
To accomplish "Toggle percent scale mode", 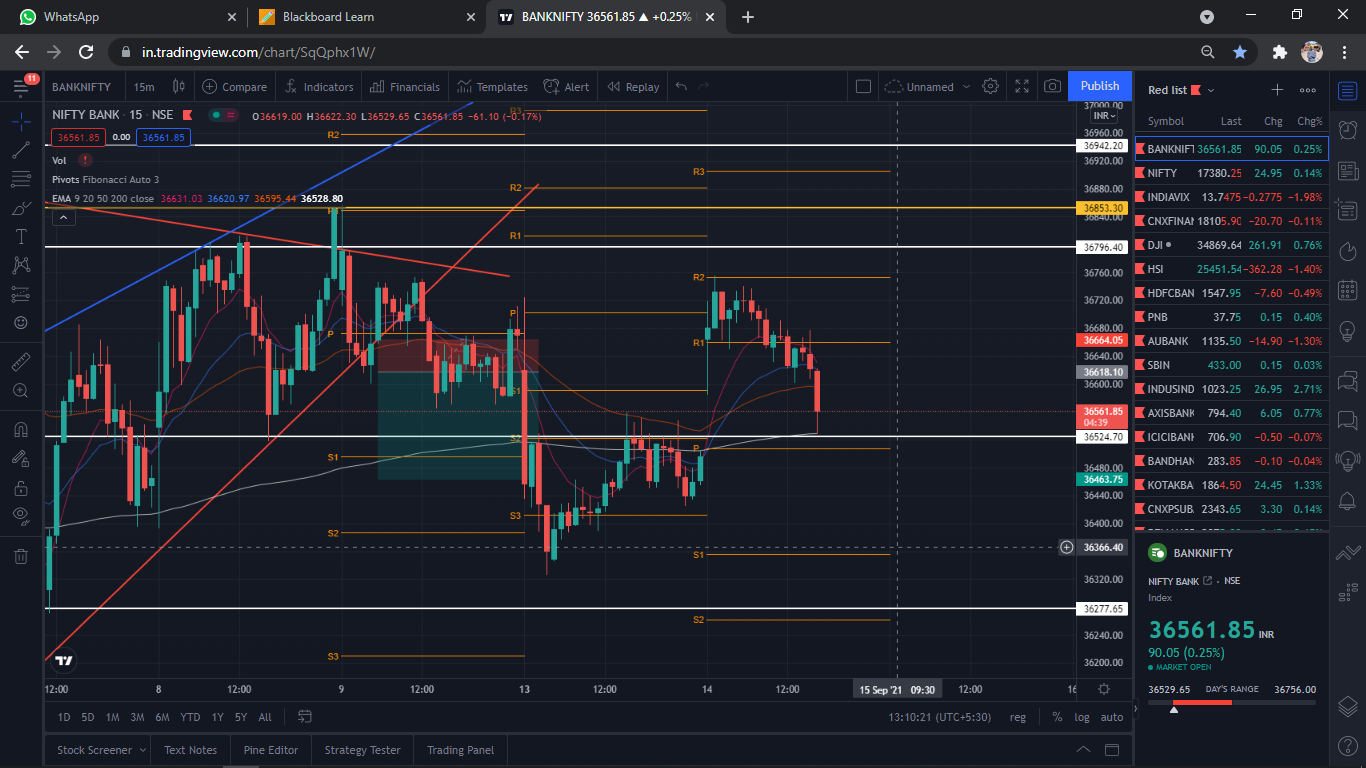I will [1057, 717].
